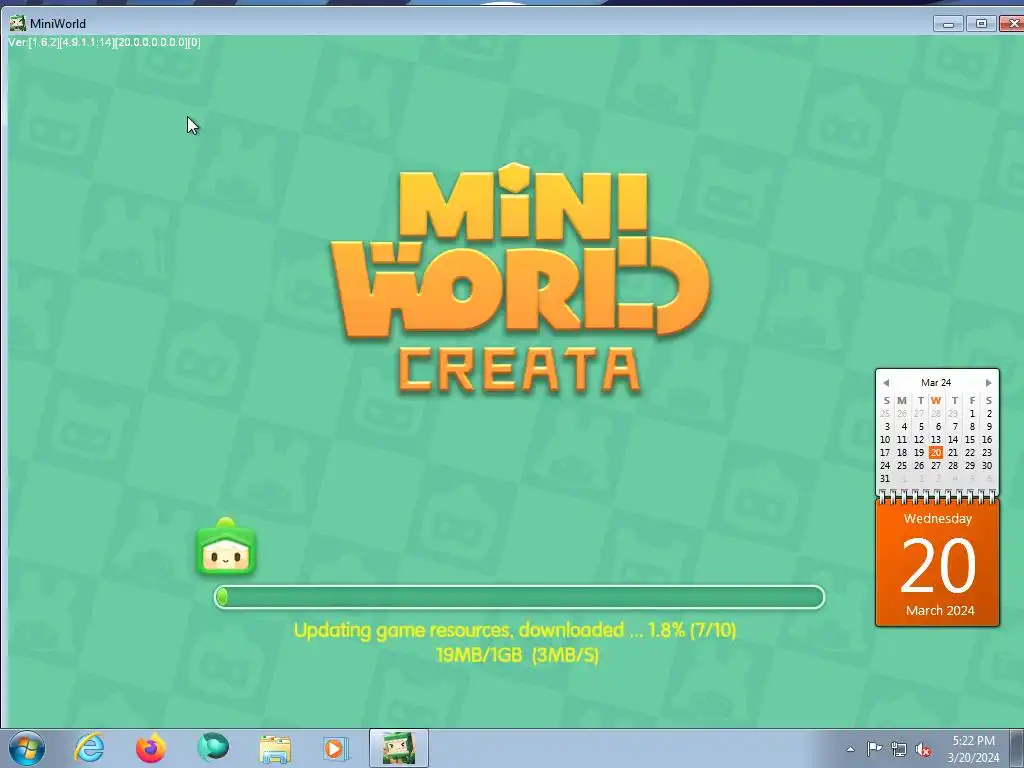Maximize the MiniWorld window
The width and height of the screenshot is (1024, 768).
click(x=981, y=24)
